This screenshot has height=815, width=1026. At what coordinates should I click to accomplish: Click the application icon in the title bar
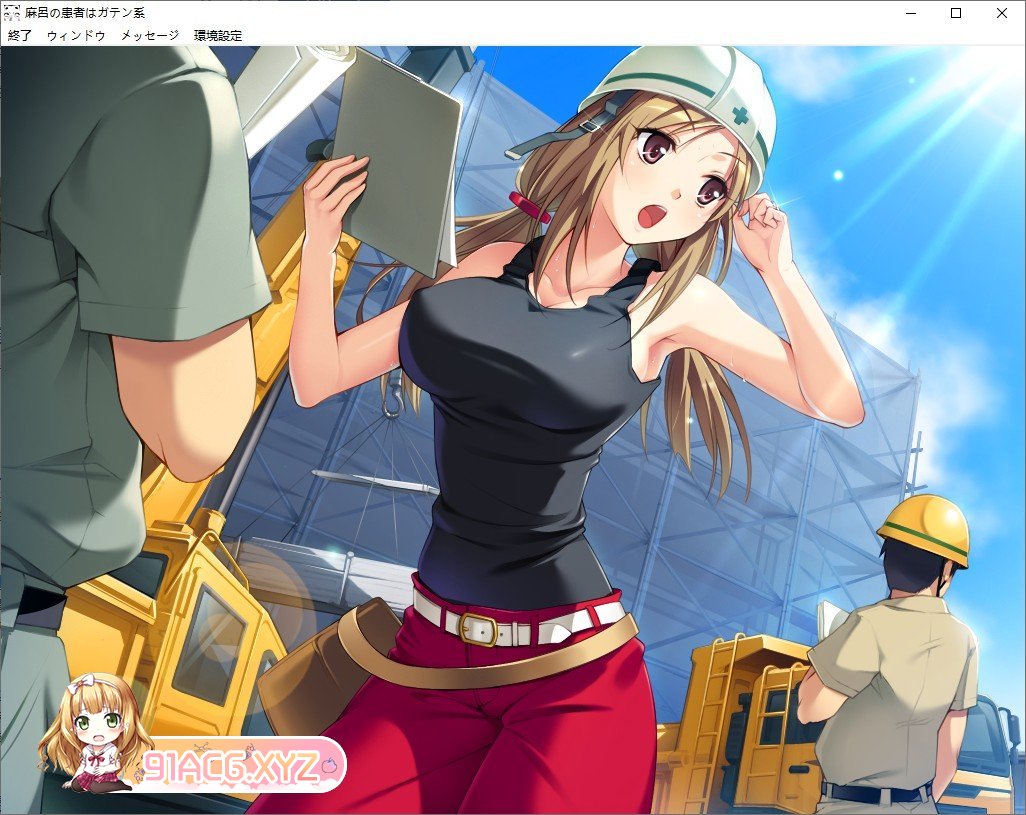(x=12, y=13)
